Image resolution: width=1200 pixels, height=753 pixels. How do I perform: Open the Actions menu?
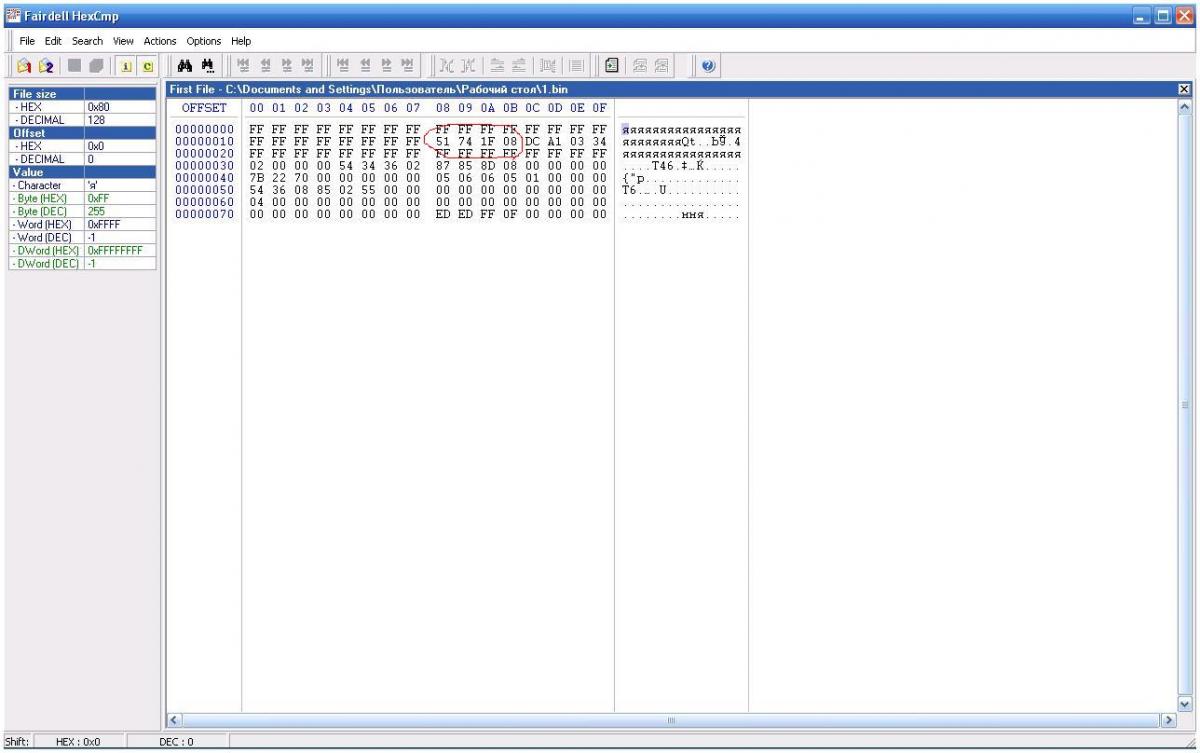pos(160,41)
